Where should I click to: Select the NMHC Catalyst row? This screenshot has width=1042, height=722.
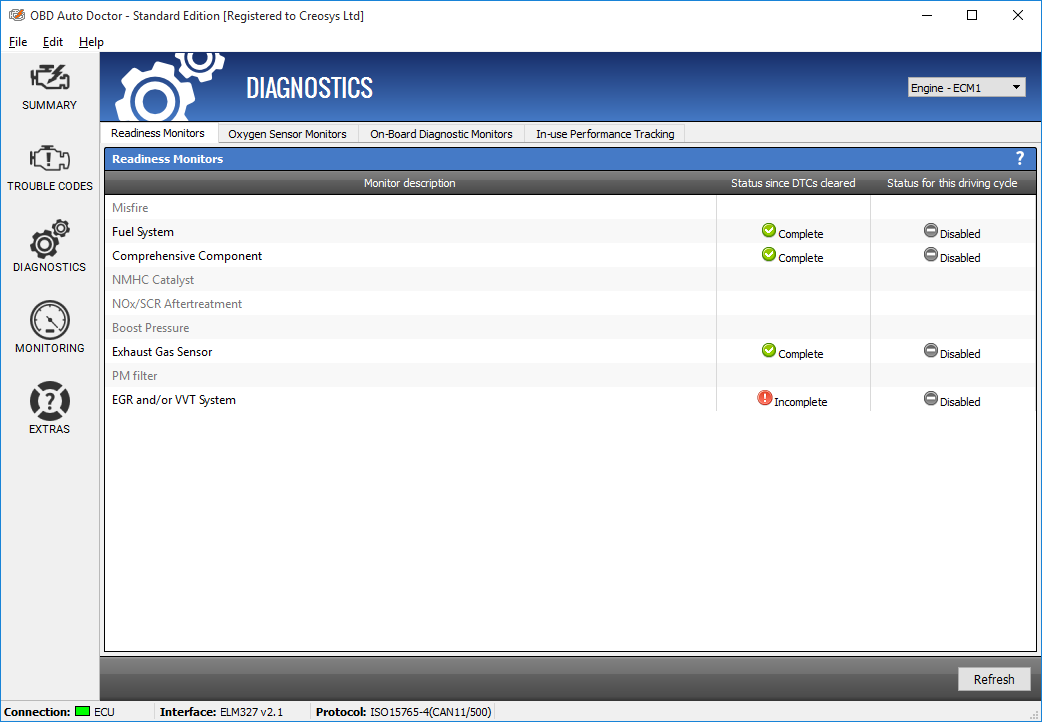[x=570, y=279]
